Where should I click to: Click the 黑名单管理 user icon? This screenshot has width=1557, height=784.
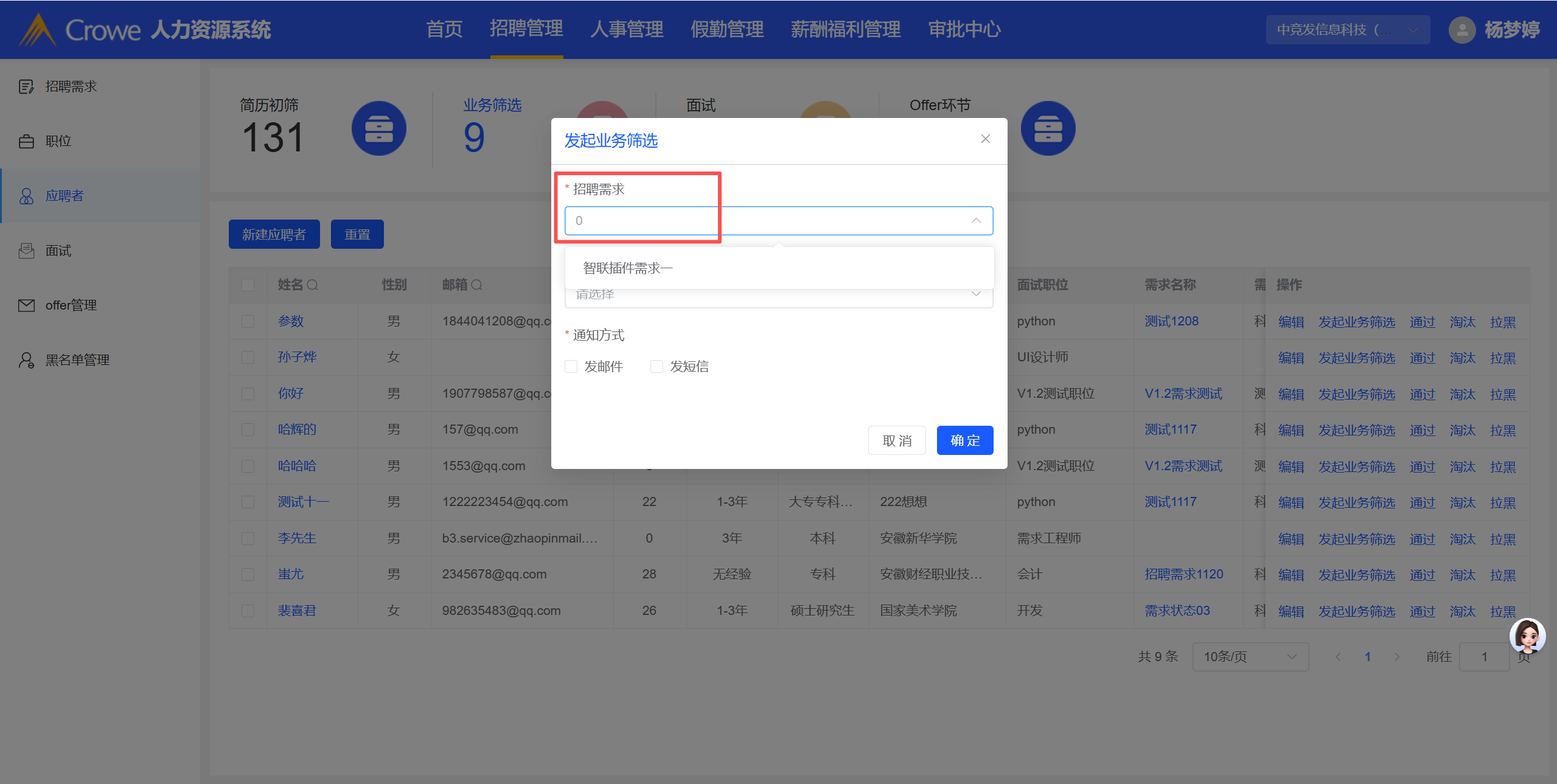click(x=26, y=360)
